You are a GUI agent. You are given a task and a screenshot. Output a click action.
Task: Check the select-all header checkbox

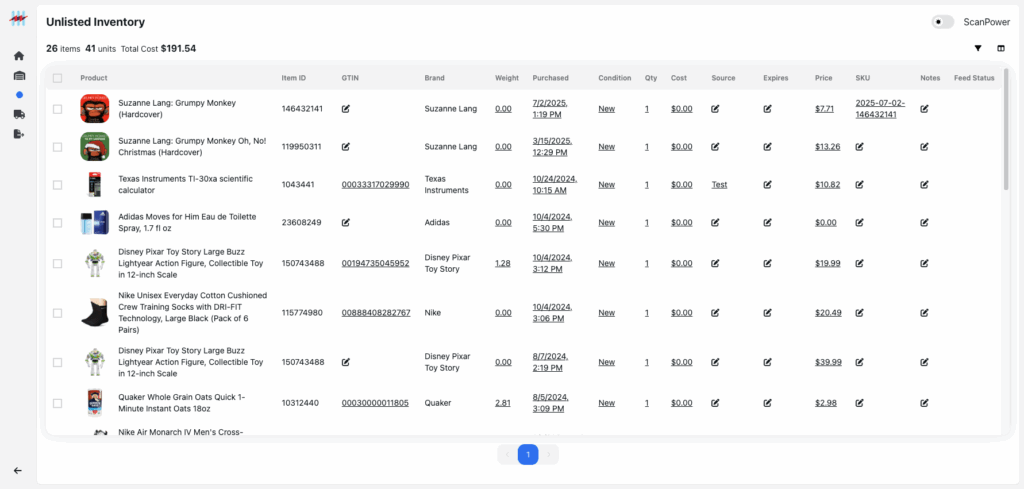pos(57,78)
